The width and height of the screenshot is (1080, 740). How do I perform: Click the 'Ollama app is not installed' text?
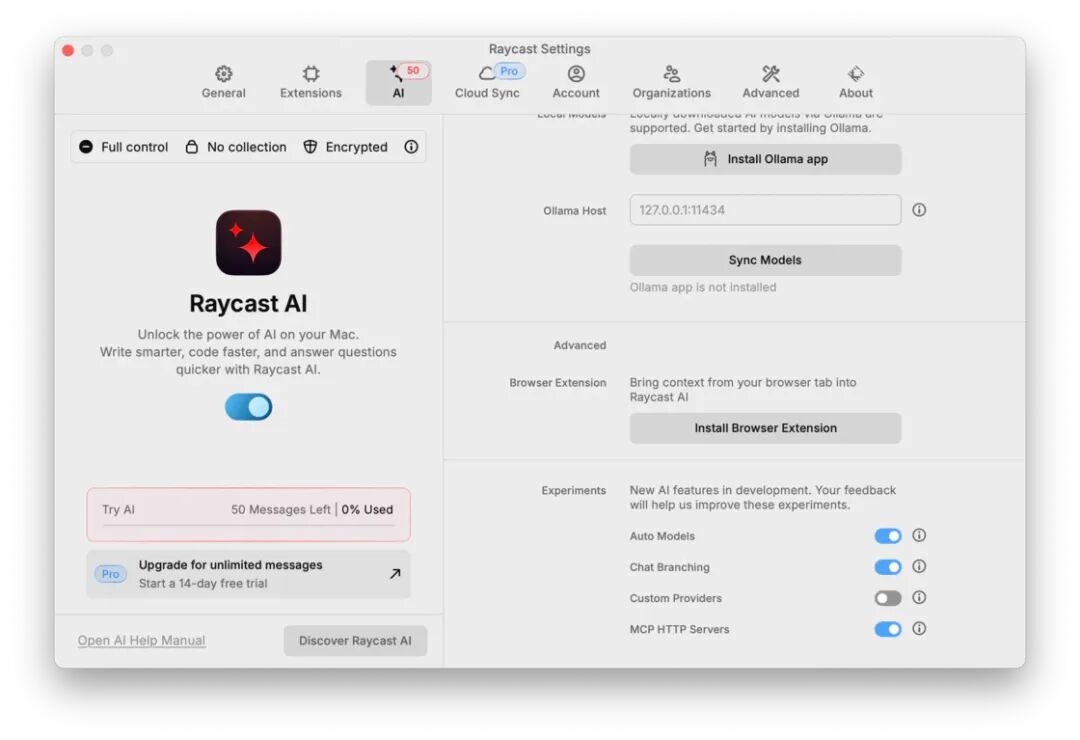703,287
